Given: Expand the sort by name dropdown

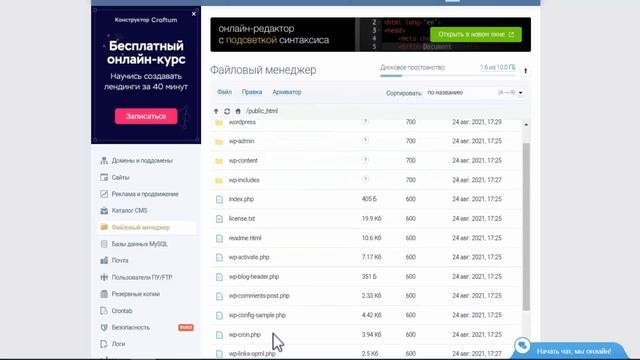Looking at the screenshot, I should 475,93.
